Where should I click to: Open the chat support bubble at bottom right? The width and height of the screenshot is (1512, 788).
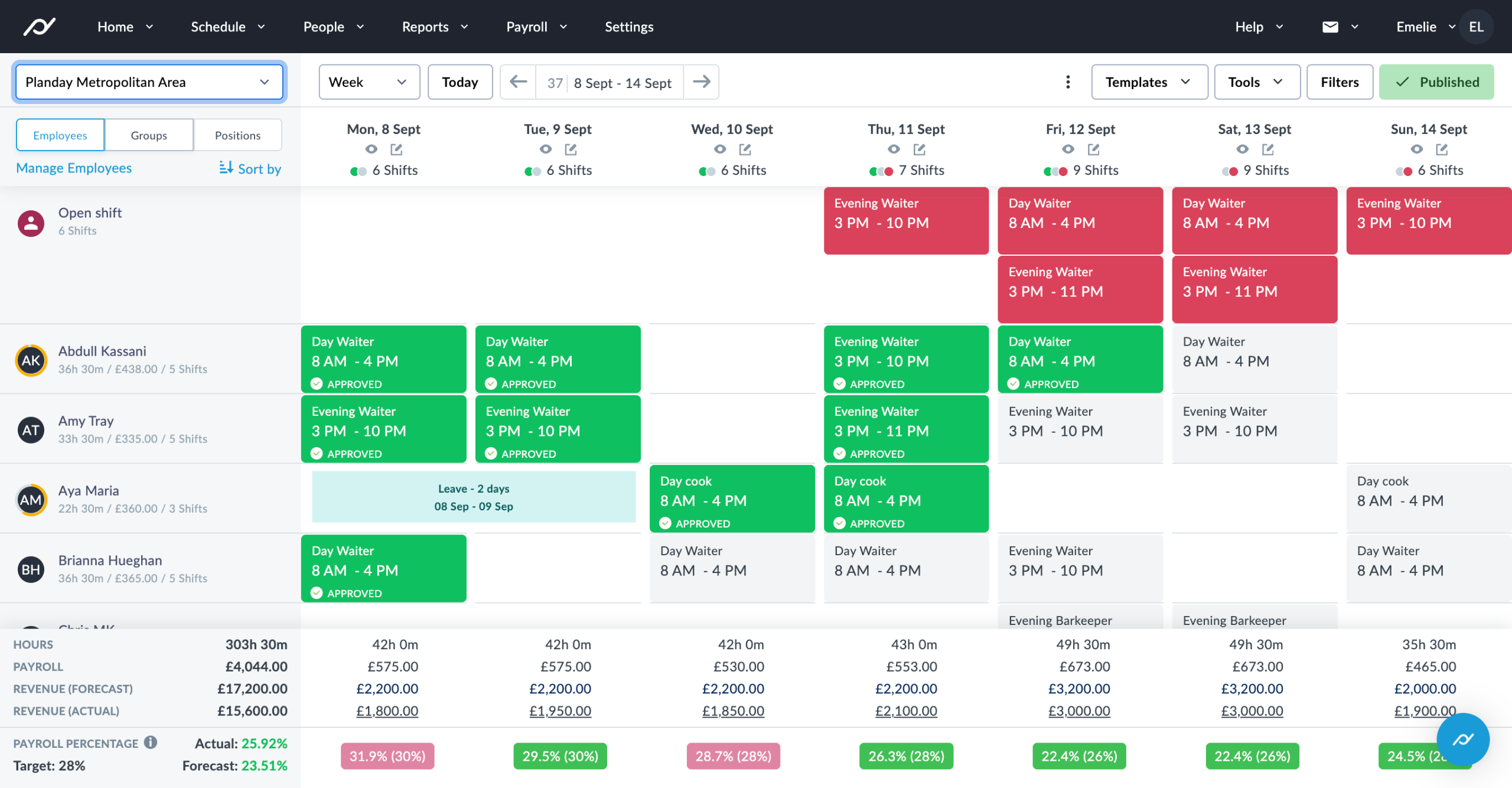(1462, 740)
